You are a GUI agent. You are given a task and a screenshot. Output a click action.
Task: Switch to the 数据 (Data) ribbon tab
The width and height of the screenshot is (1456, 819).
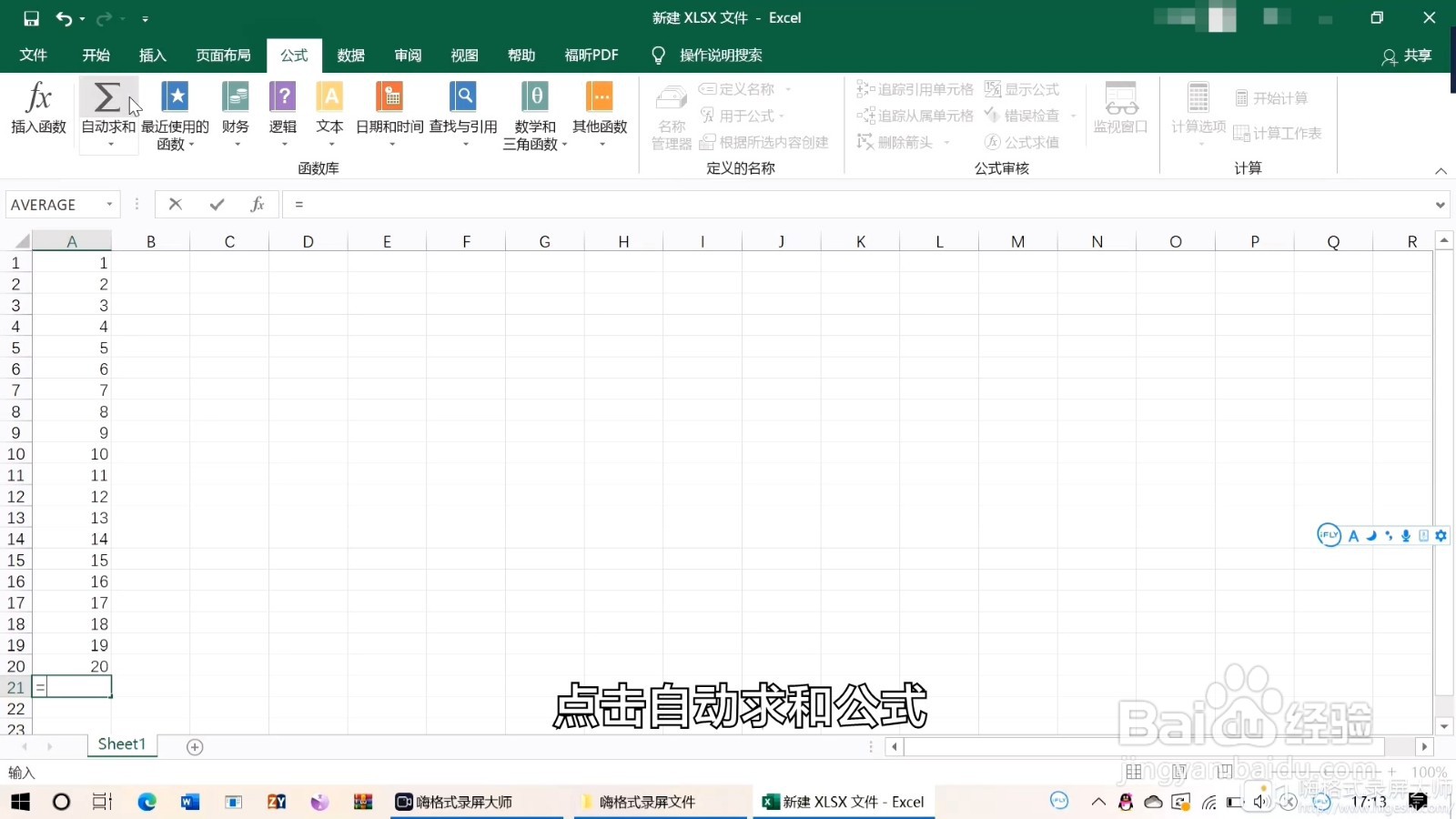click(x=350, y=55)
